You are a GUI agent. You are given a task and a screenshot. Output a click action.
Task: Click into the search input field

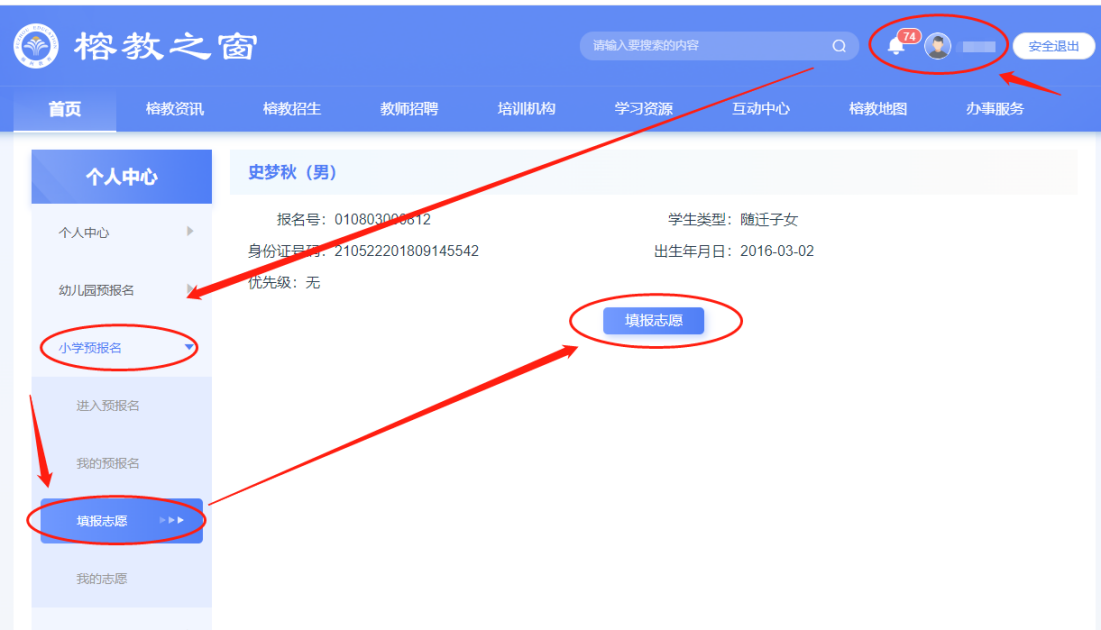coord(700,46)
